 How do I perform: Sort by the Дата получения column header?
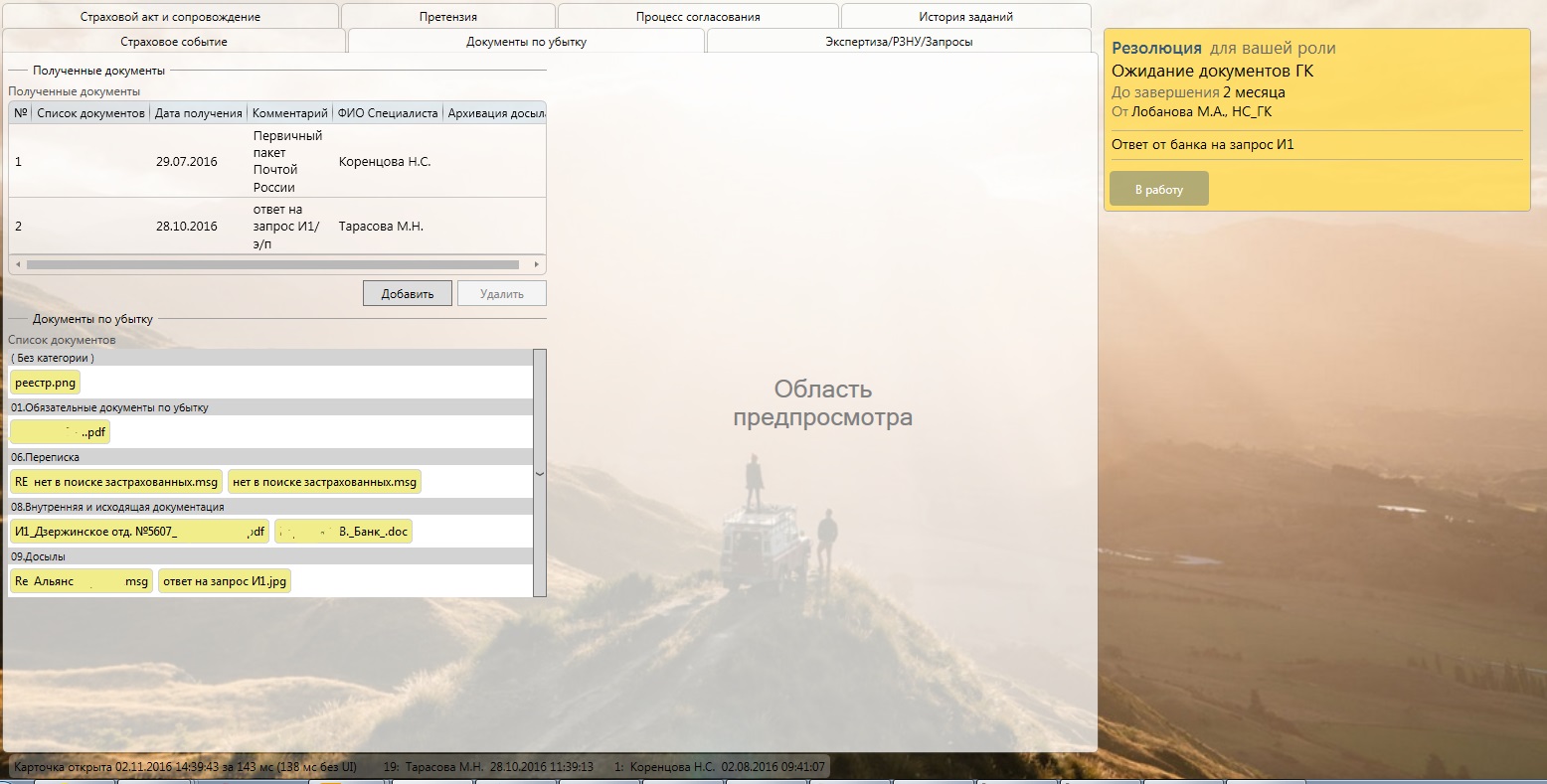click(198, 113)
